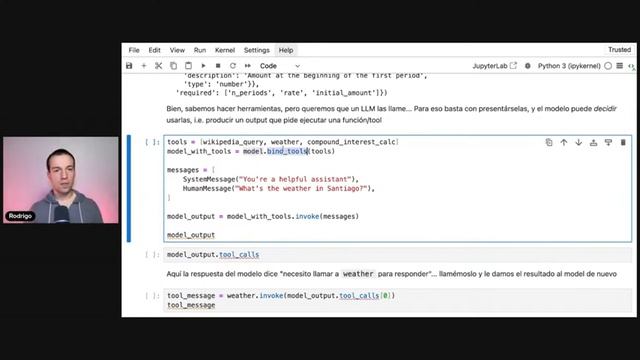Click the 'Rodrigo' name label on video
The width and height of the screenshot is (640, 360).
pyautogui.click(x=20, y=216)
